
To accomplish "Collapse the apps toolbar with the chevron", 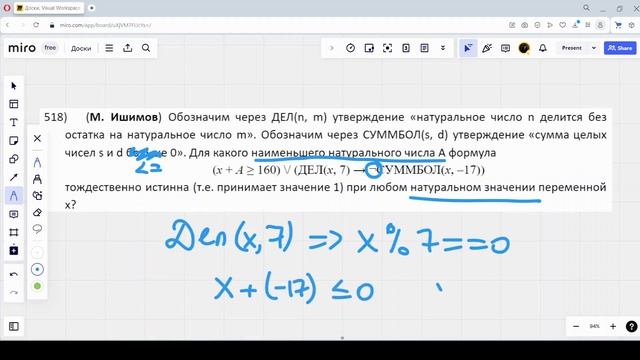I will pos(332,48).
